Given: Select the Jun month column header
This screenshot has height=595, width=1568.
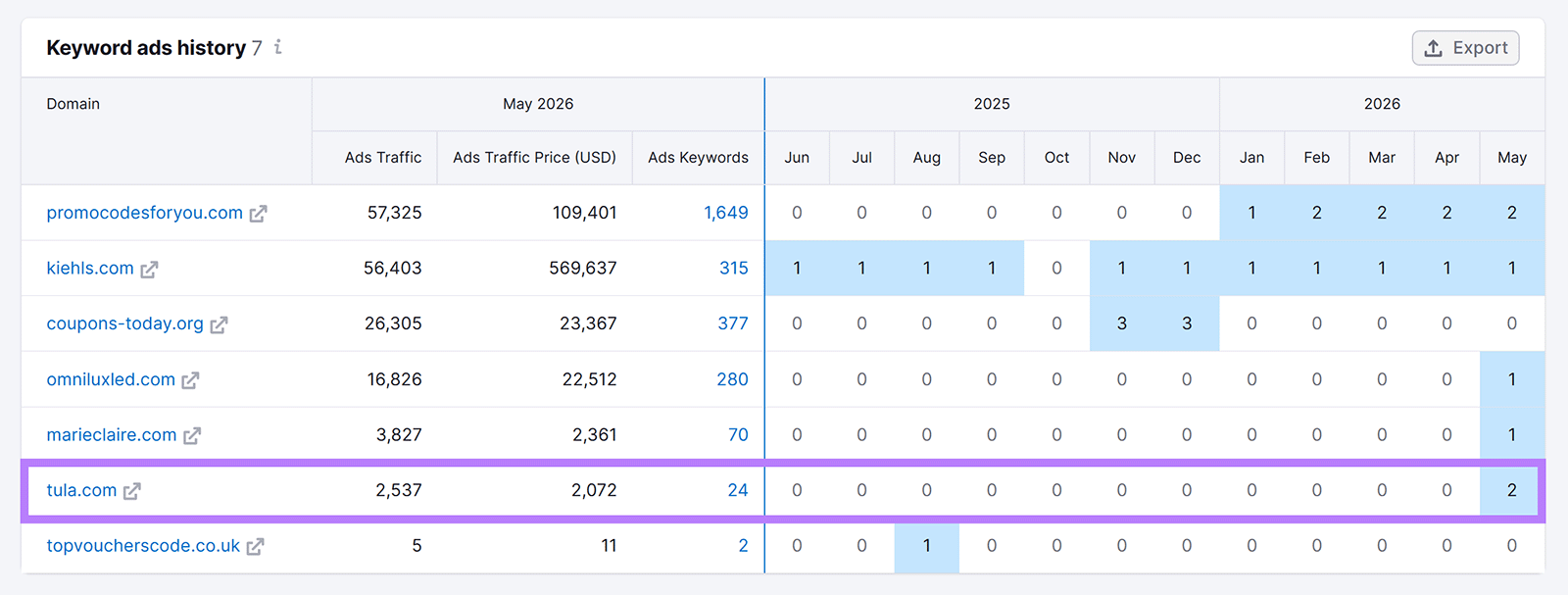Looking at the screenshot, I should point(797,157).
